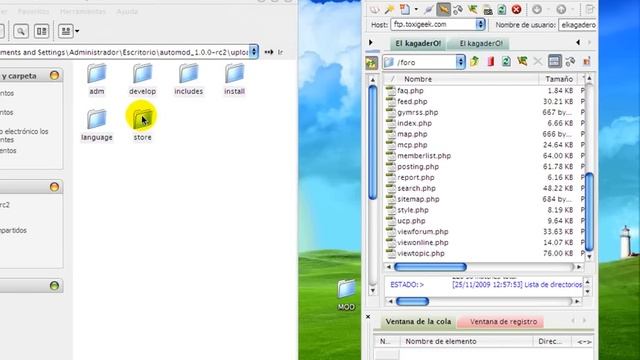Image resolution: width=640 pixels, height=360 pixels.
Task: Select the adm folder
Action: point(97,80)
